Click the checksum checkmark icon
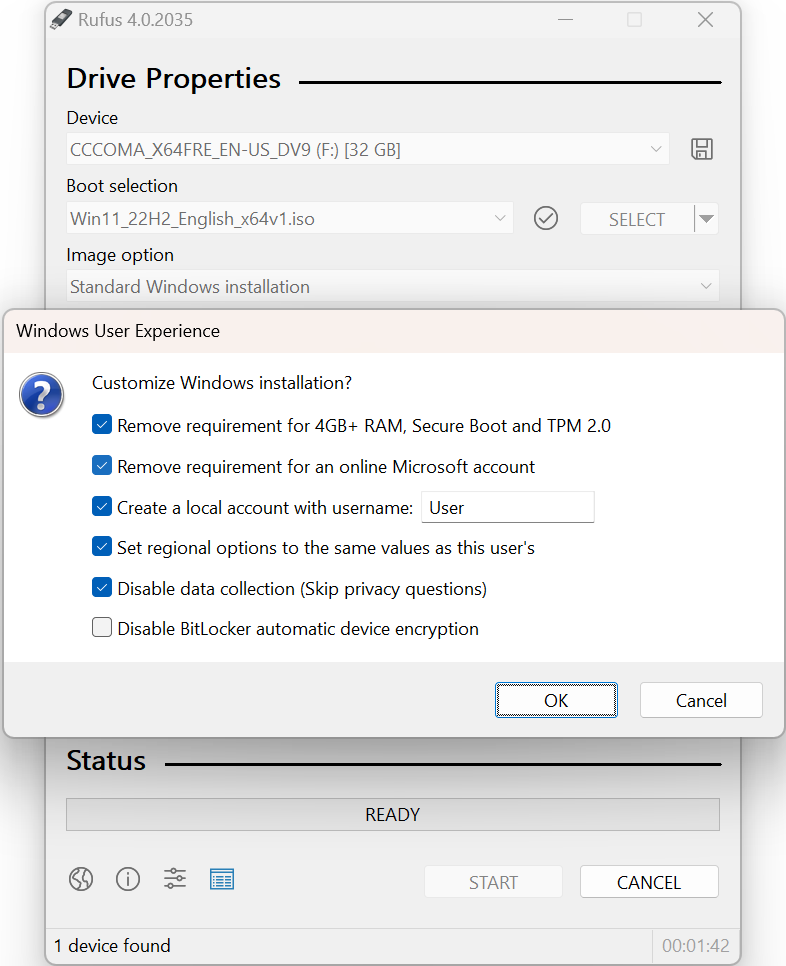Image resolution: width=786 pixels, height=966 pixels. pyautogui.click(x=546, y=218)
